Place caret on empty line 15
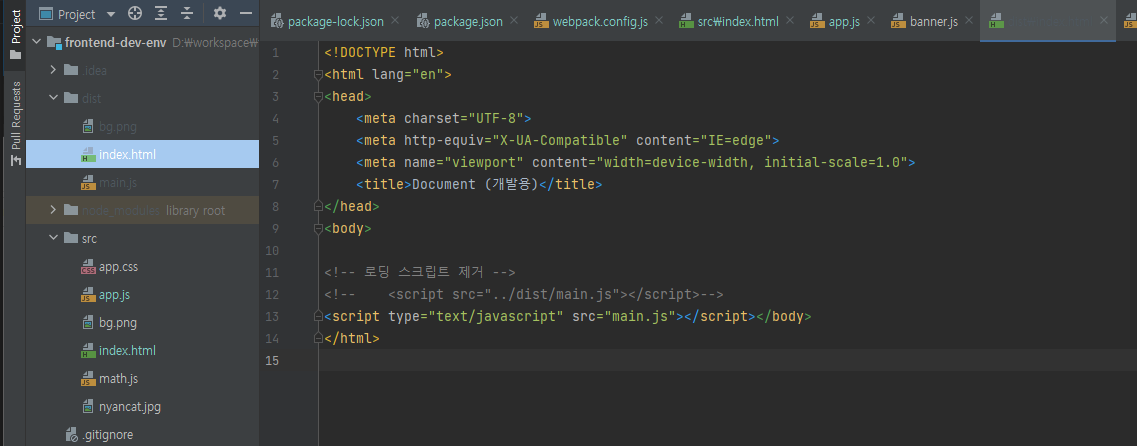Viewport: 1137px width, 446px height. 727,360
